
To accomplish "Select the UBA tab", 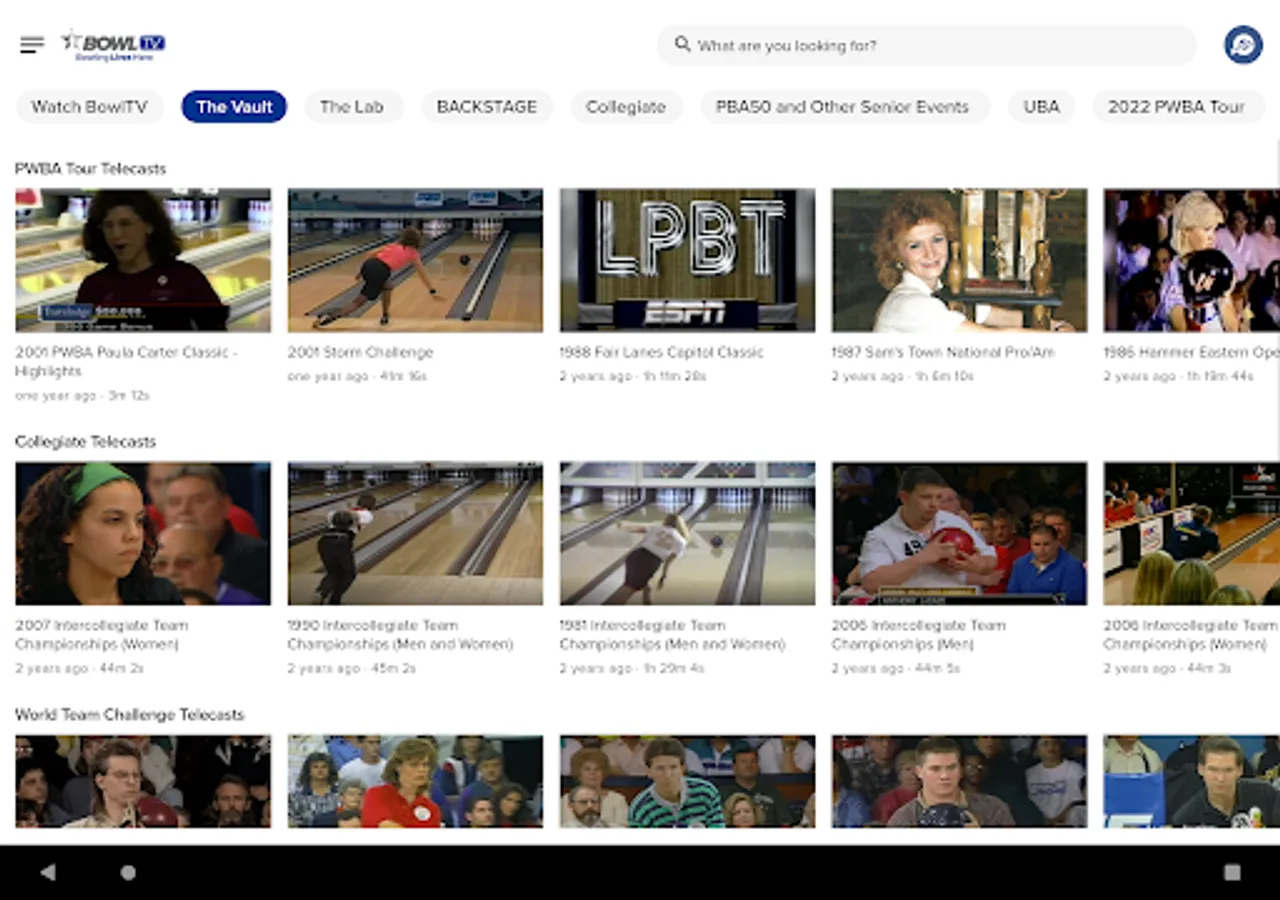I will click(1041, 107).
